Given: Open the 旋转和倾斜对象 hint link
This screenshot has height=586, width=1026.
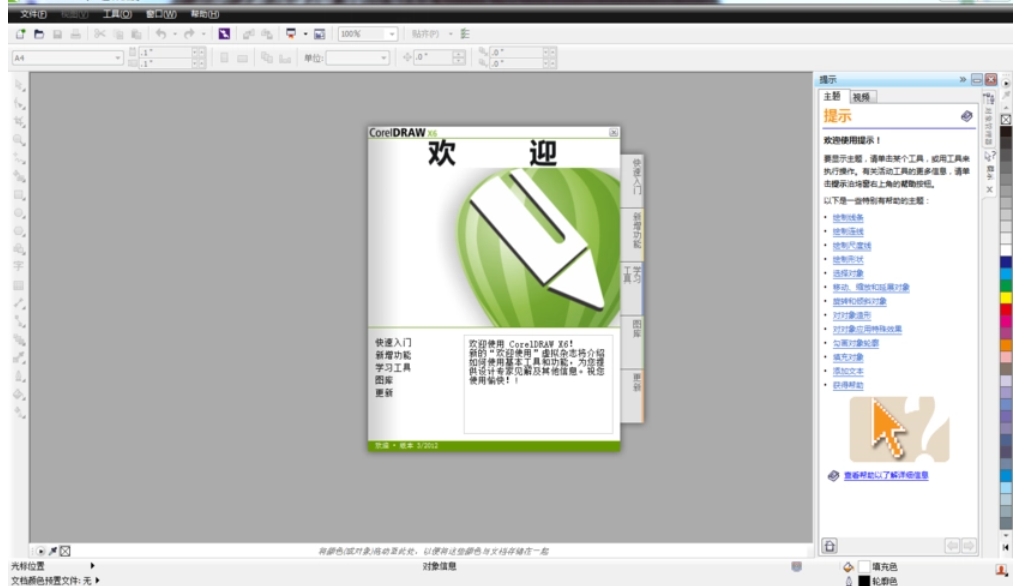Looking at the screenshot, I should [x=859, y=302].
